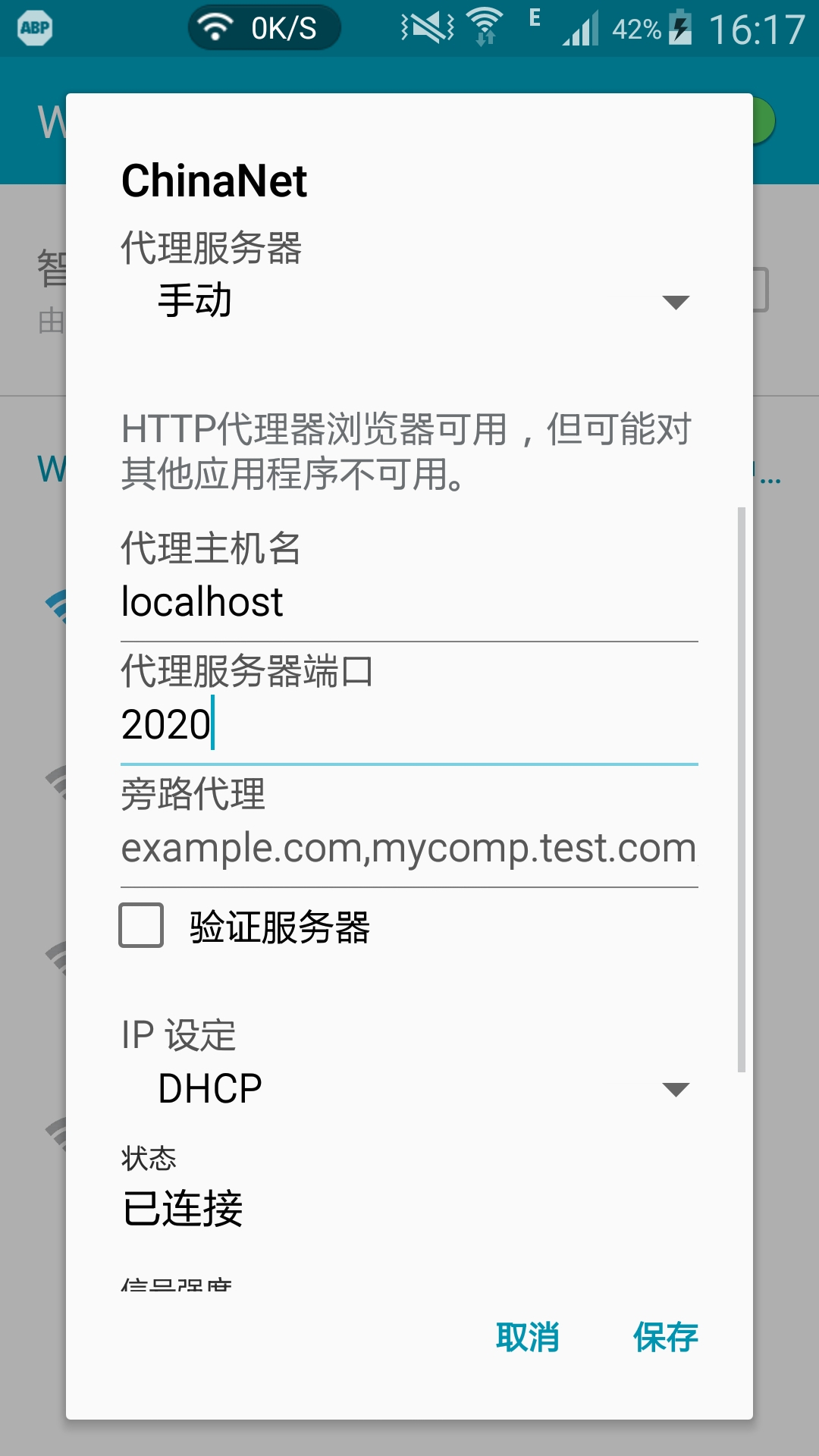The height and width of the screenshot is (1456, 819).
Task: Open the 代理服务器 dropdown showing 手动
Action: [409, 301]
